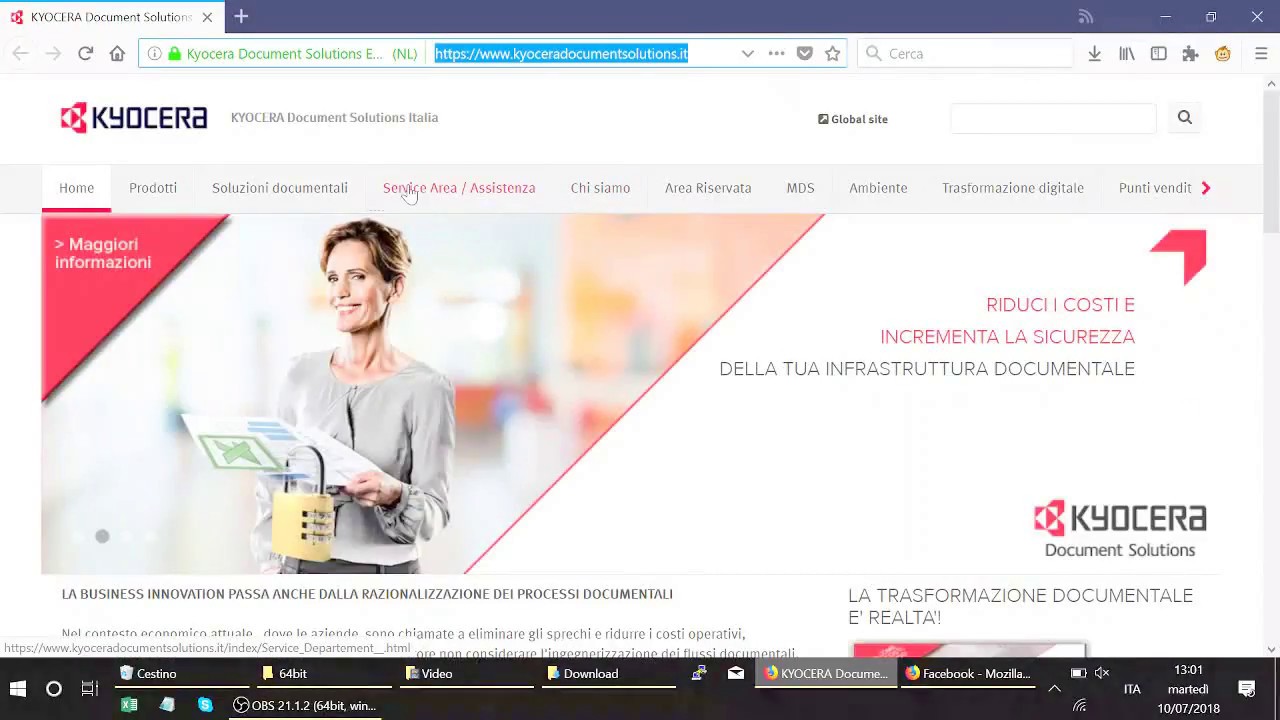Switch to OBS 21.1.2 on taskbar
The width and height of the screenshot is (1280, 720).
(305, 706)
